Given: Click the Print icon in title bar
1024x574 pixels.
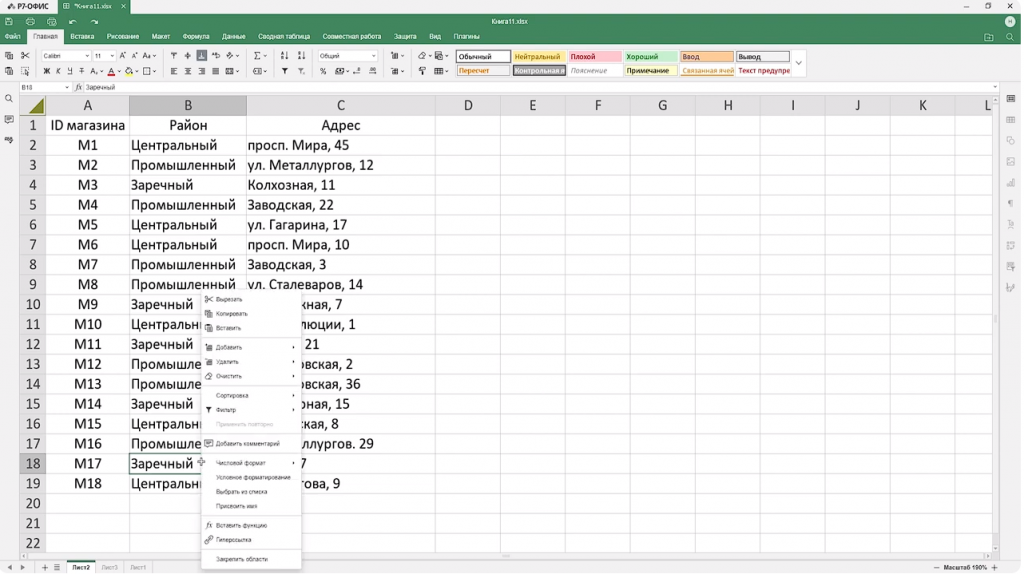Looking at the screenshot, I should pyautogui.click(x=30, y=22).
